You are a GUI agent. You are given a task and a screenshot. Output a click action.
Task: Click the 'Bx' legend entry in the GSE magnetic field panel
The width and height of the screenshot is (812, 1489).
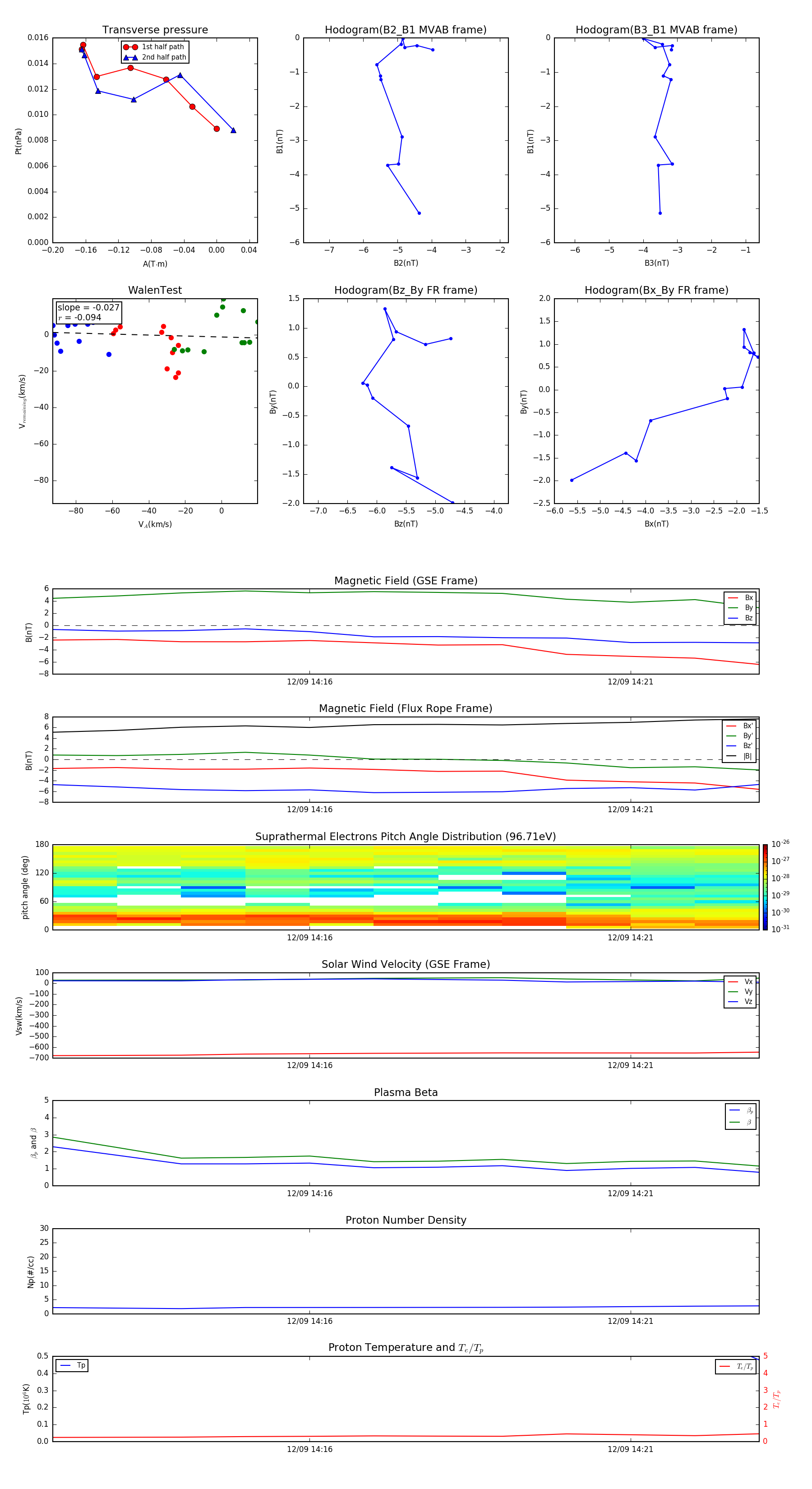740,598
